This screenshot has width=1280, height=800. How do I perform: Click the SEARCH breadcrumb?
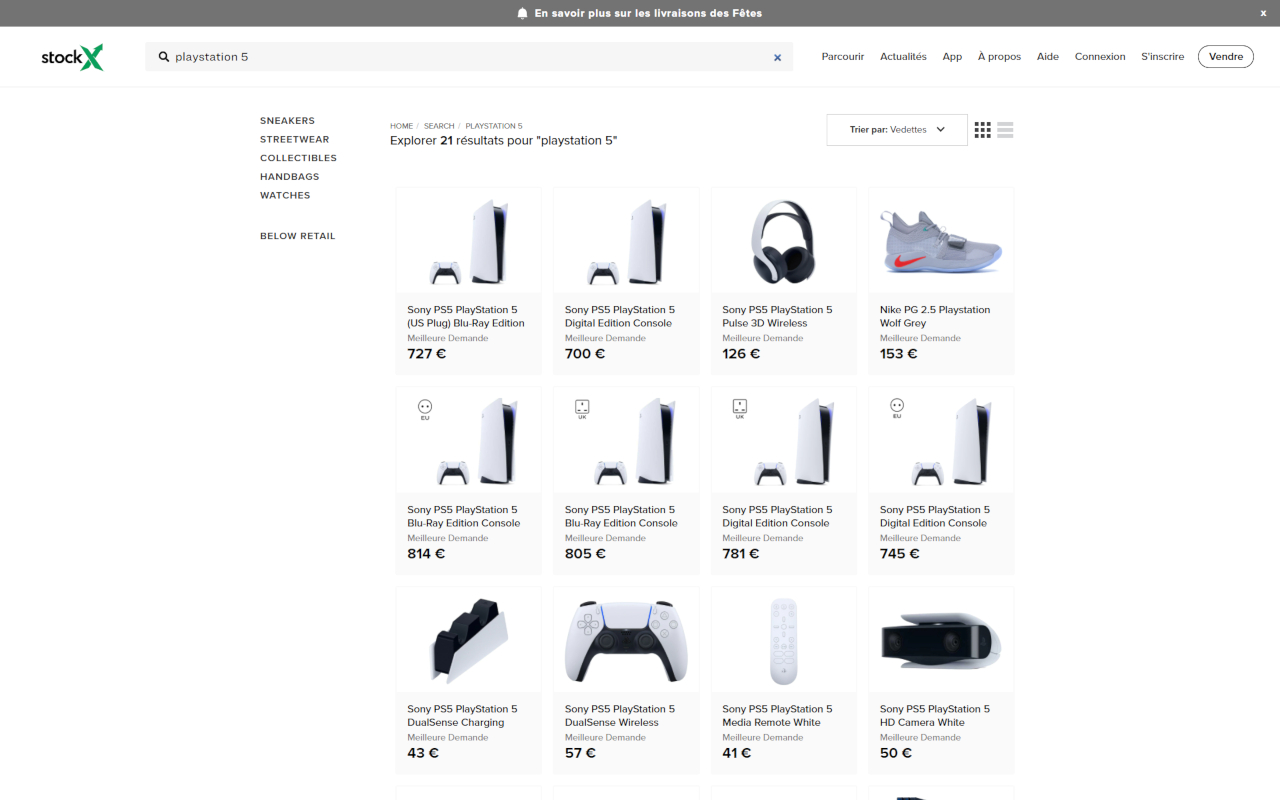[439, 126]
